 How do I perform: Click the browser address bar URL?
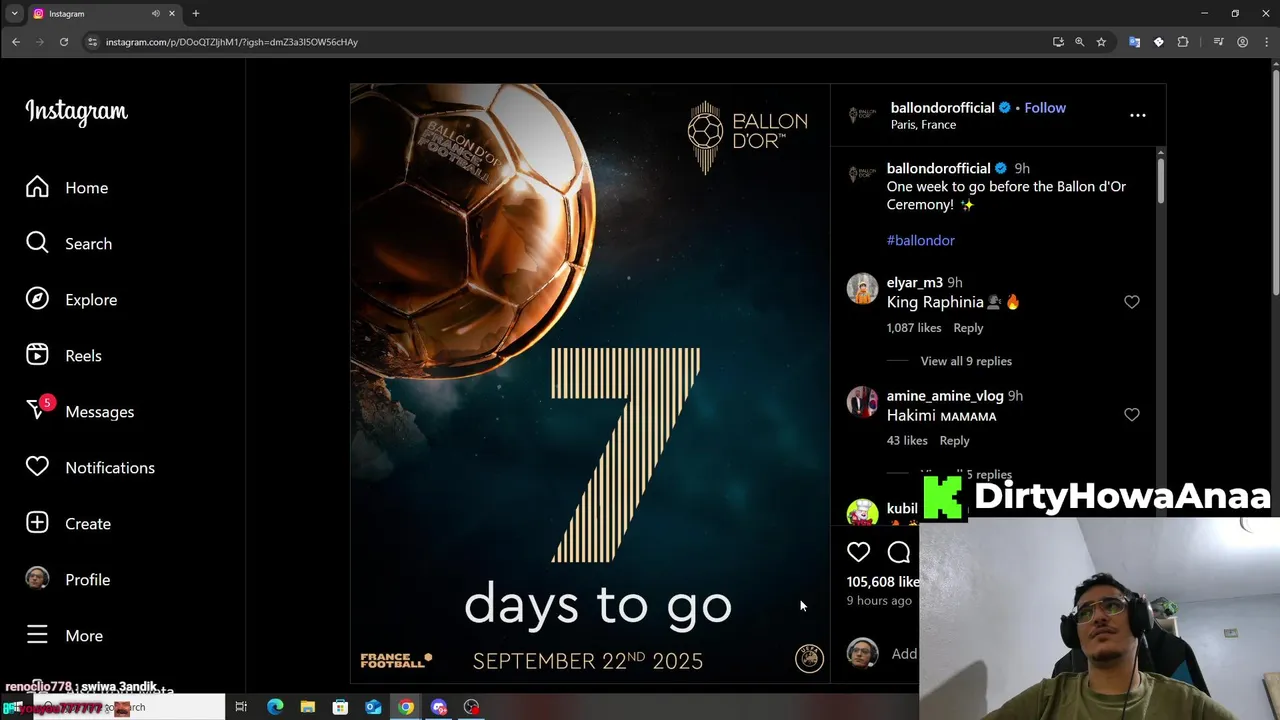pos(232,42)
